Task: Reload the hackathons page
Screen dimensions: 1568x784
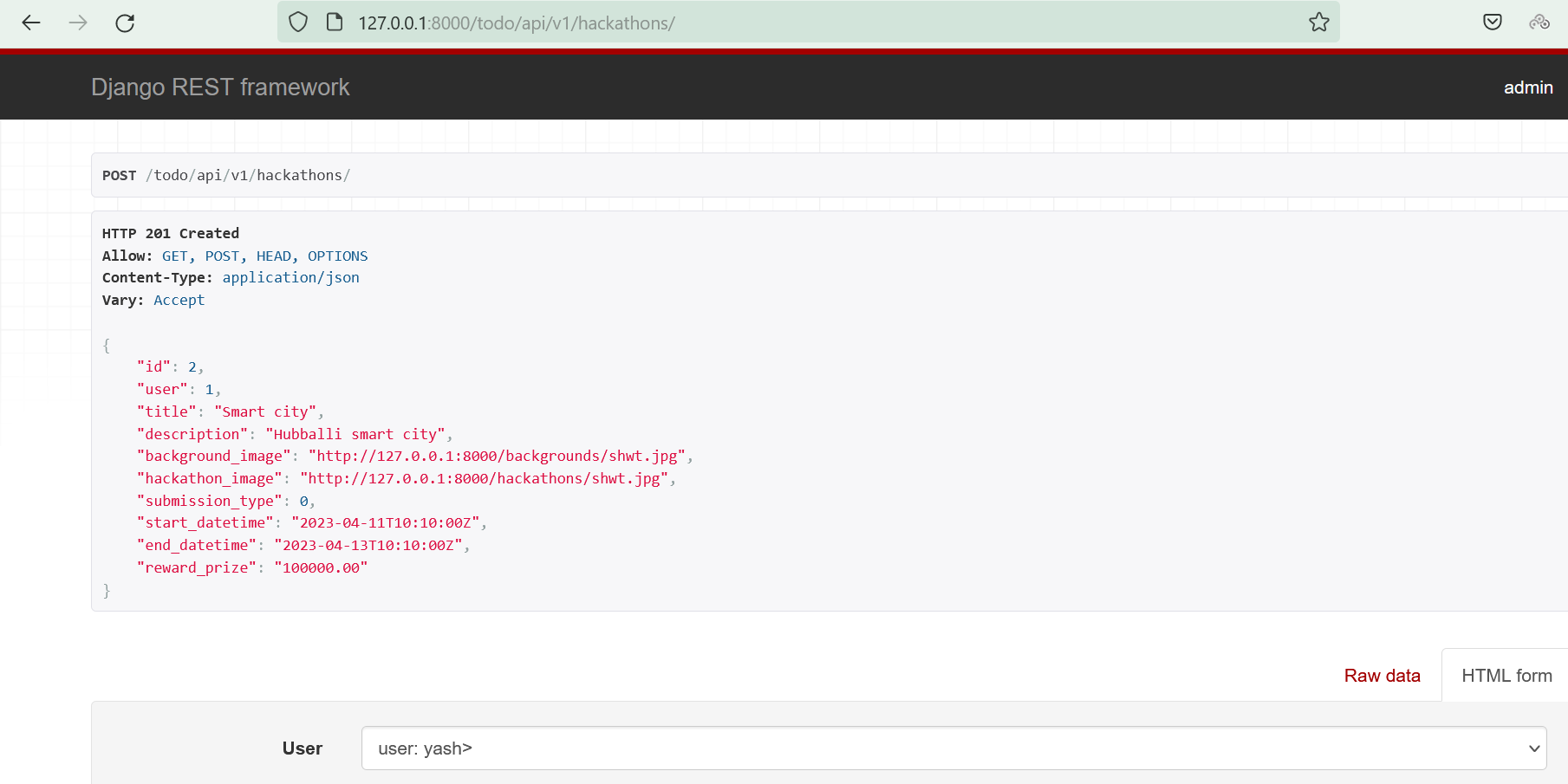Action: click(124, 23)
